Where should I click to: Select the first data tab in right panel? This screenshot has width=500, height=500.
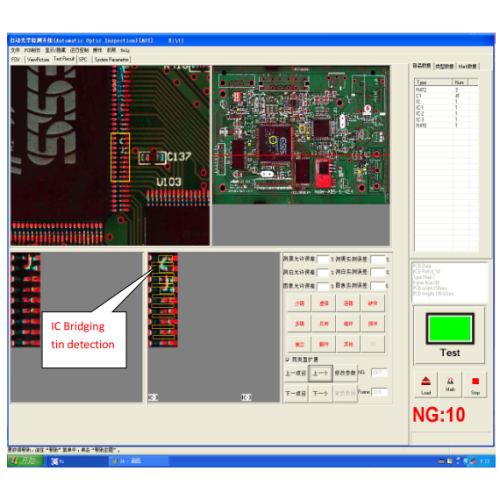422,66
